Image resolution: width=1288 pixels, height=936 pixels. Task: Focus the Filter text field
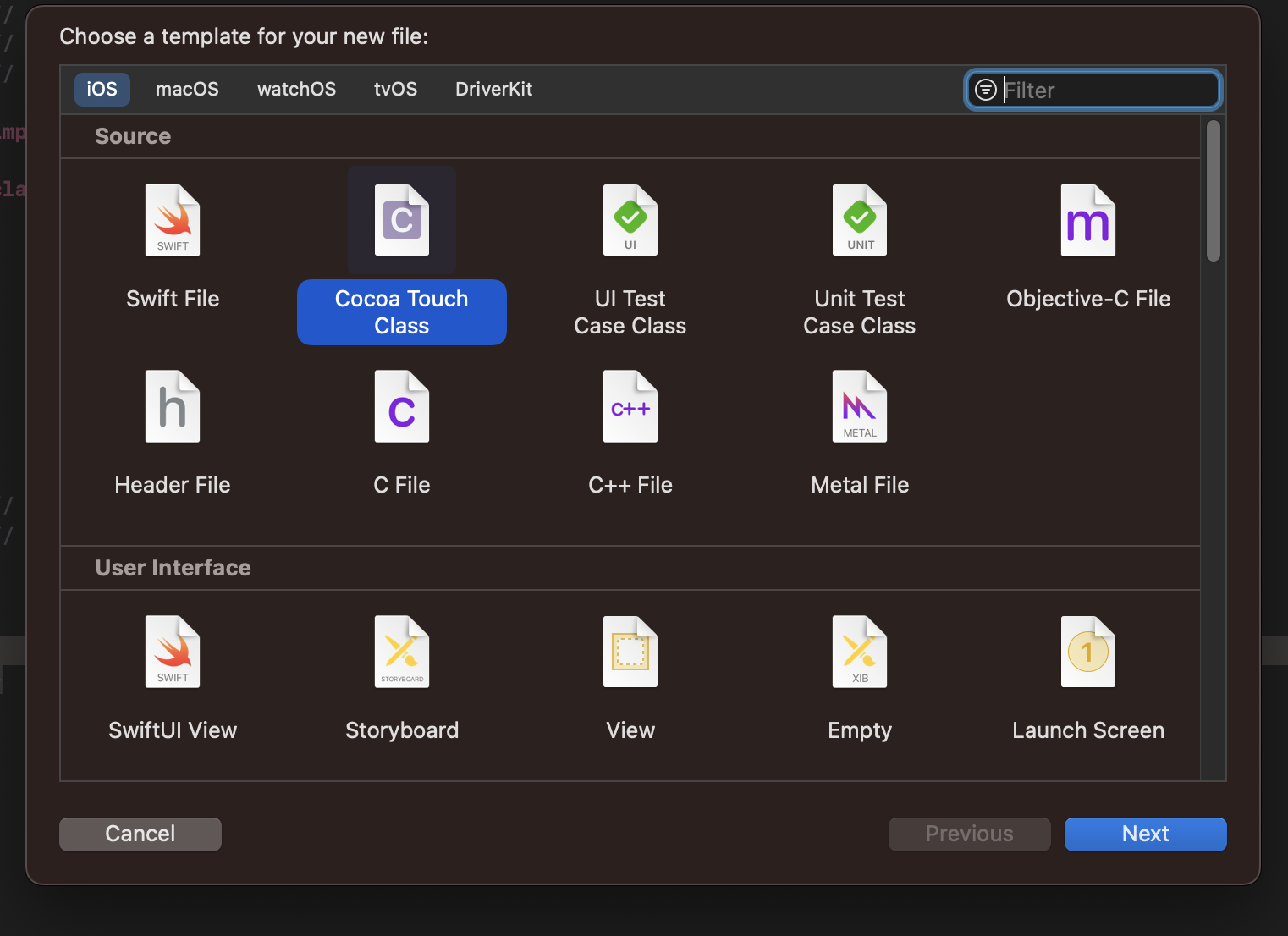[1093, 90]
